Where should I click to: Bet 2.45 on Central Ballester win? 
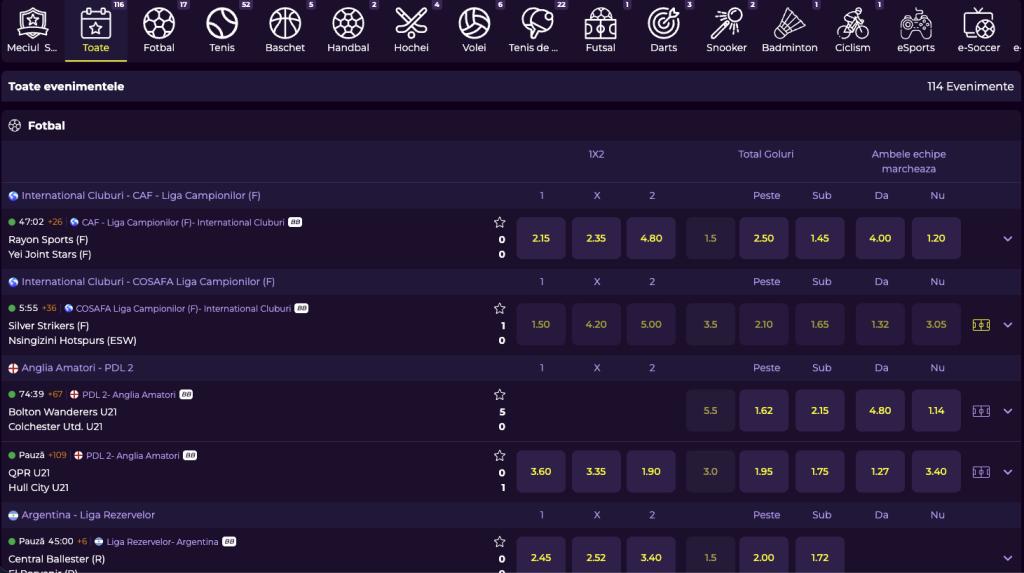click(x=541, y=556)
